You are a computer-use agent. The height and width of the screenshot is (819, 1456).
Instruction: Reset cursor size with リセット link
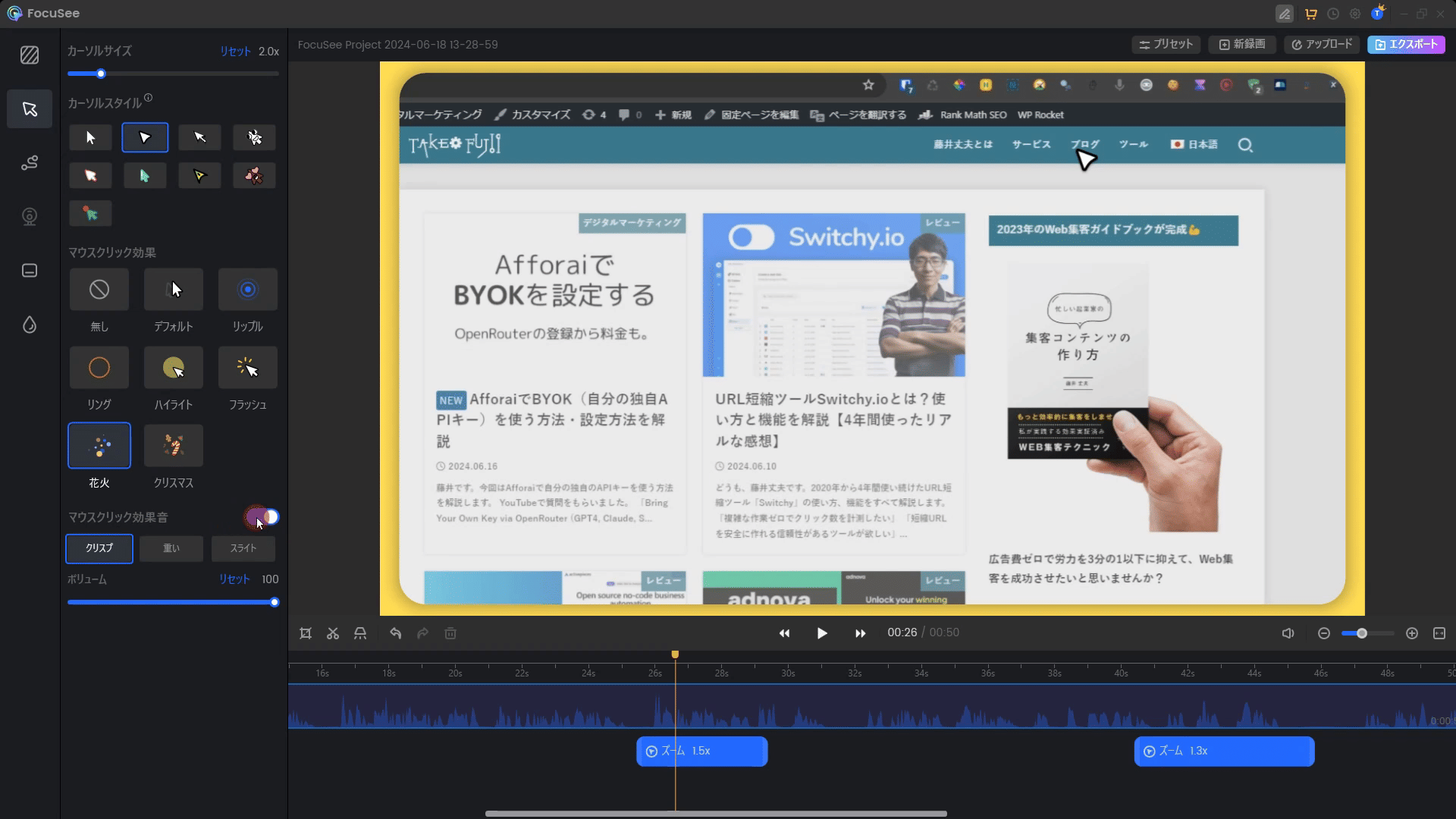pyautogui.click(x=235, y=52)
